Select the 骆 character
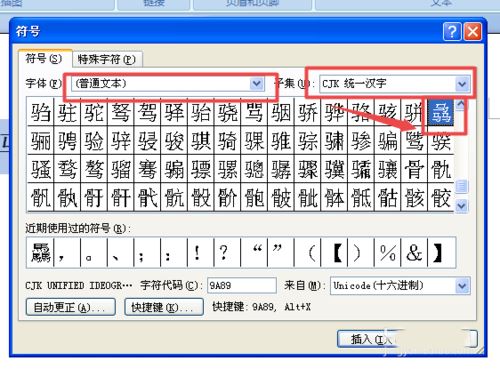Image resolution: width=500 pixels, height=369 pixels. [361, 112]
